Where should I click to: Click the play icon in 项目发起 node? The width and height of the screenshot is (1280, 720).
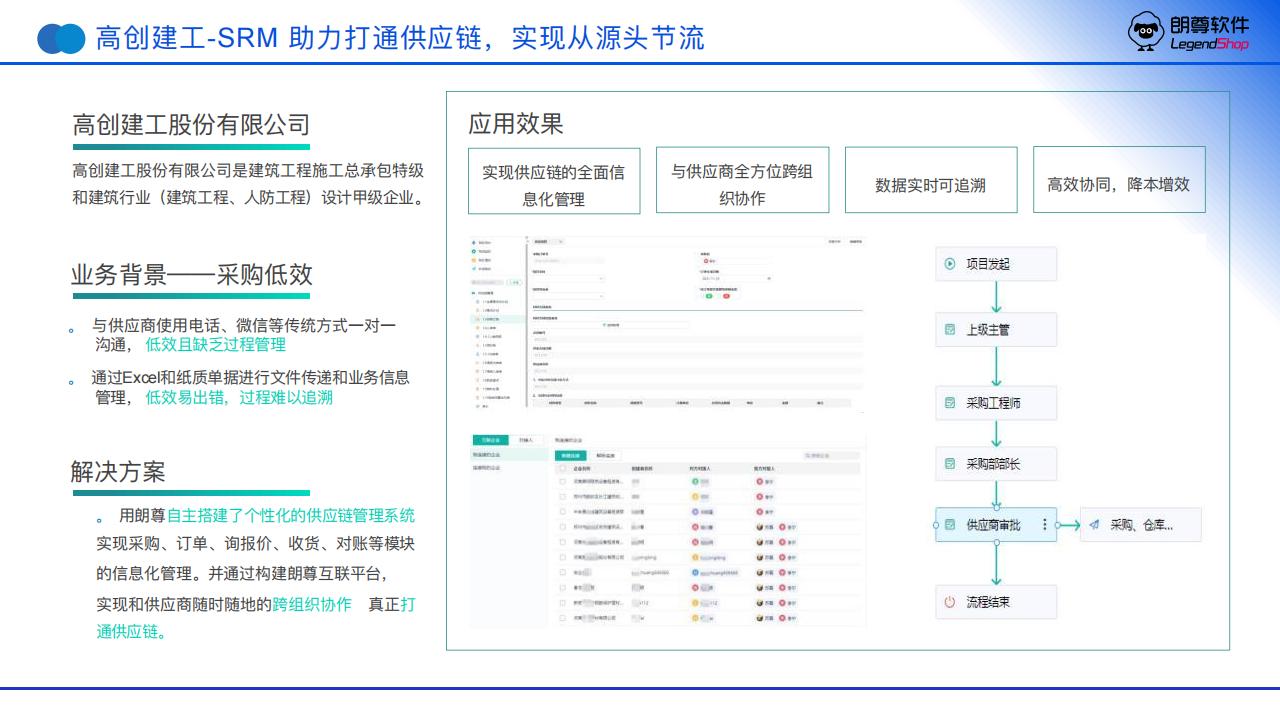950,264
